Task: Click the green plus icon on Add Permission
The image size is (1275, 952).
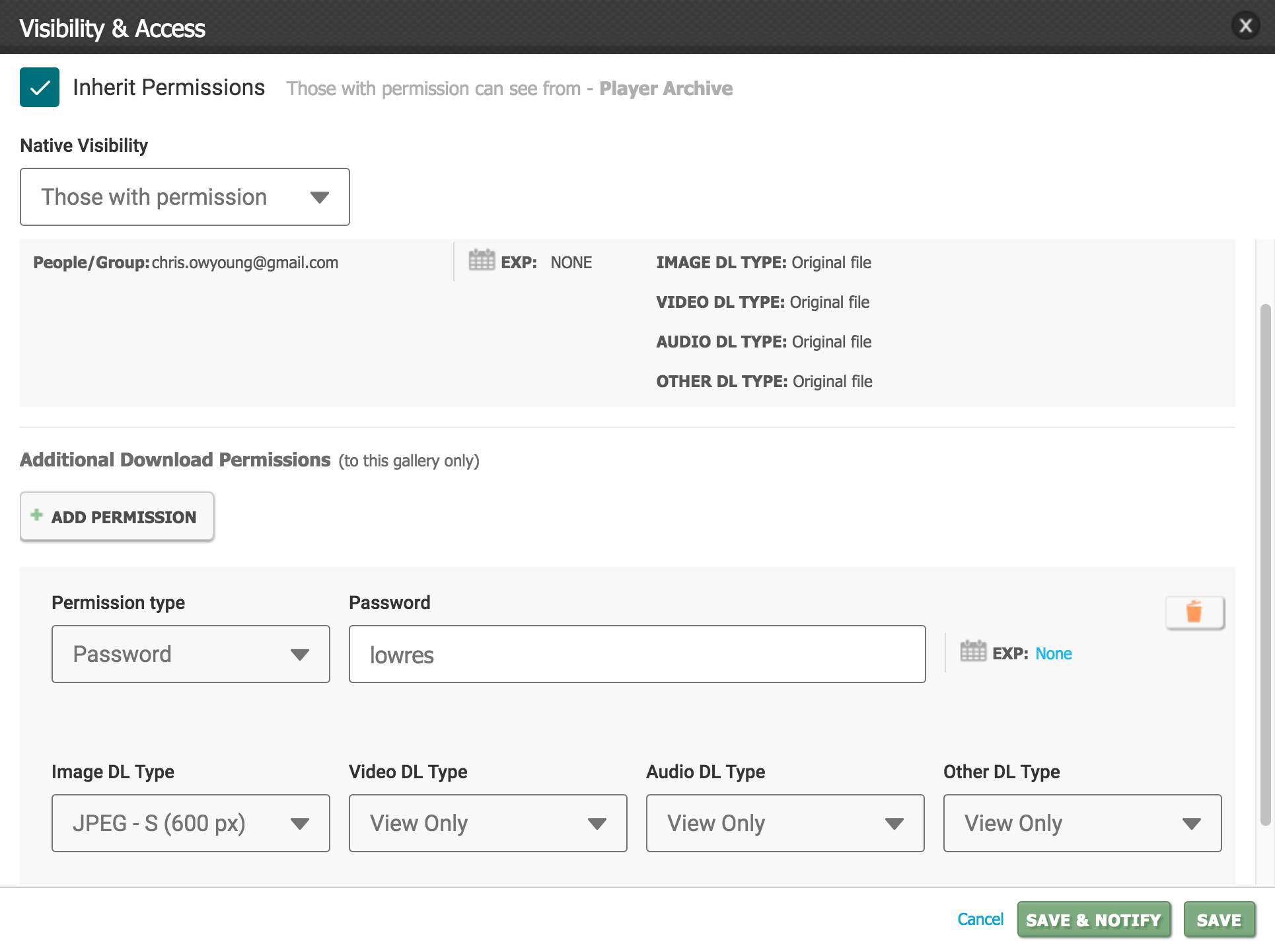Action: 37,515
